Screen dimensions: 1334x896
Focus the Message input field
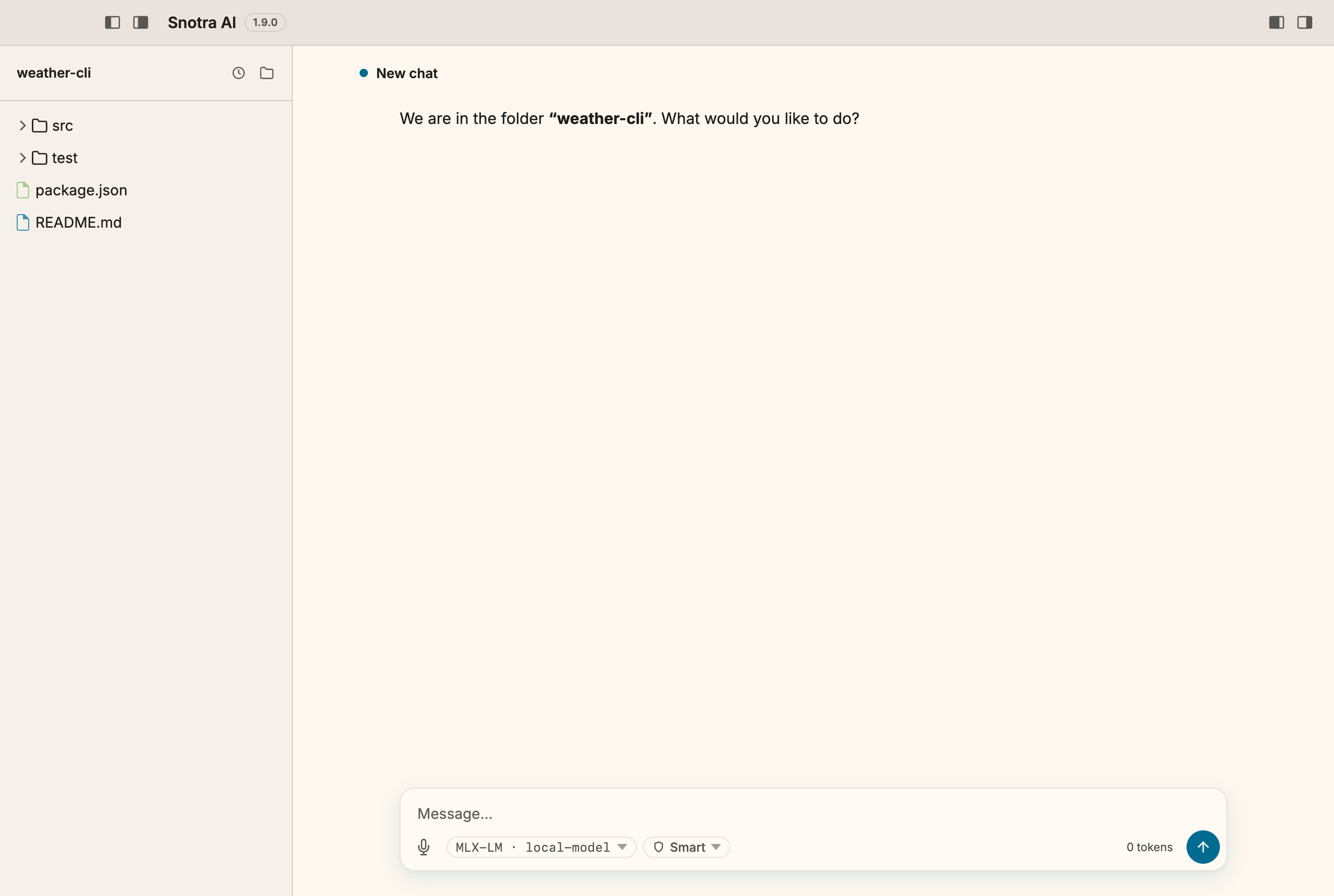pyautogui.click(x=813, y=813)
